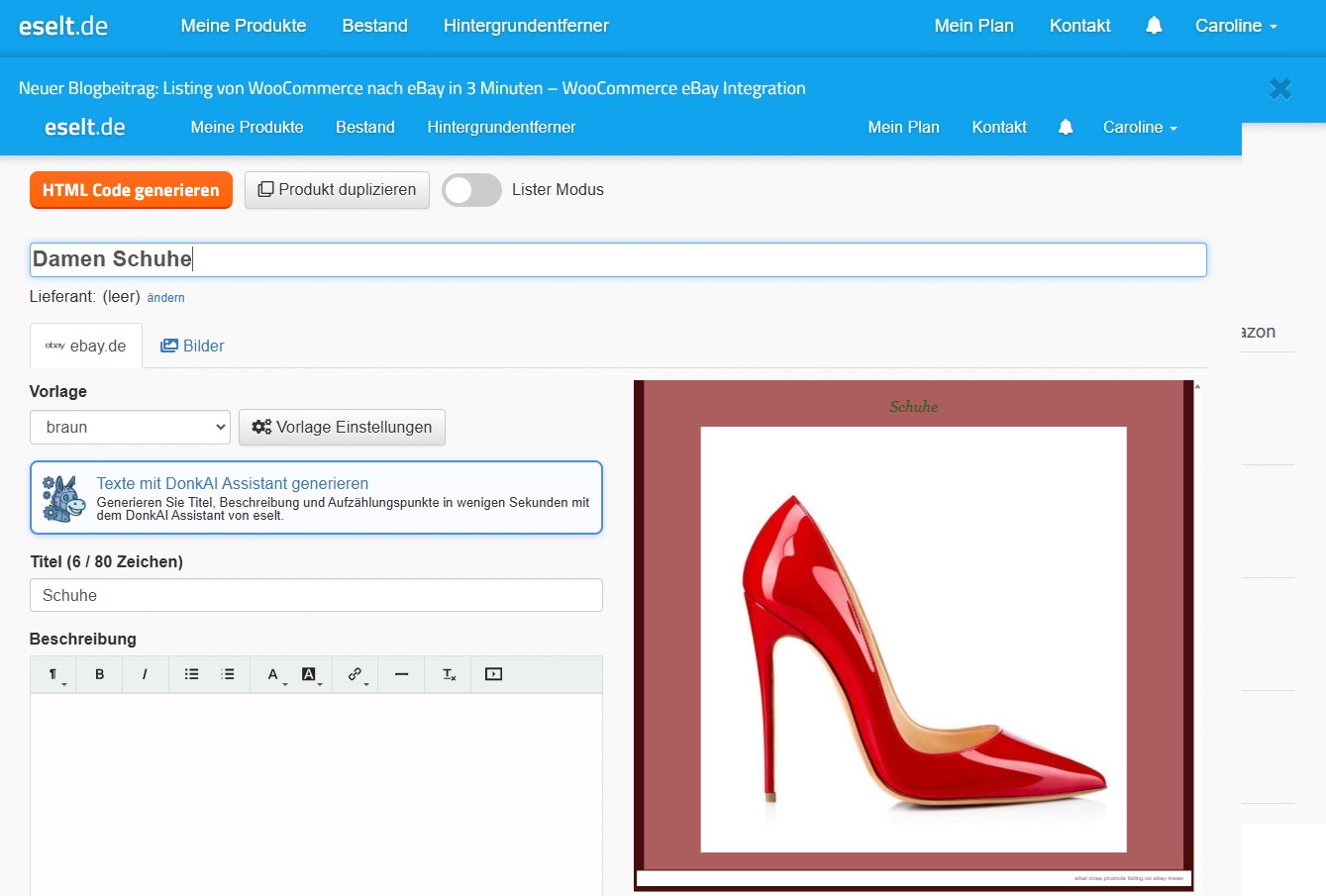This screenshot has width=1326, height=896.
Task: Close the blue blog announcement banner
Action: pyautogui.click(x=1279, y=89)
